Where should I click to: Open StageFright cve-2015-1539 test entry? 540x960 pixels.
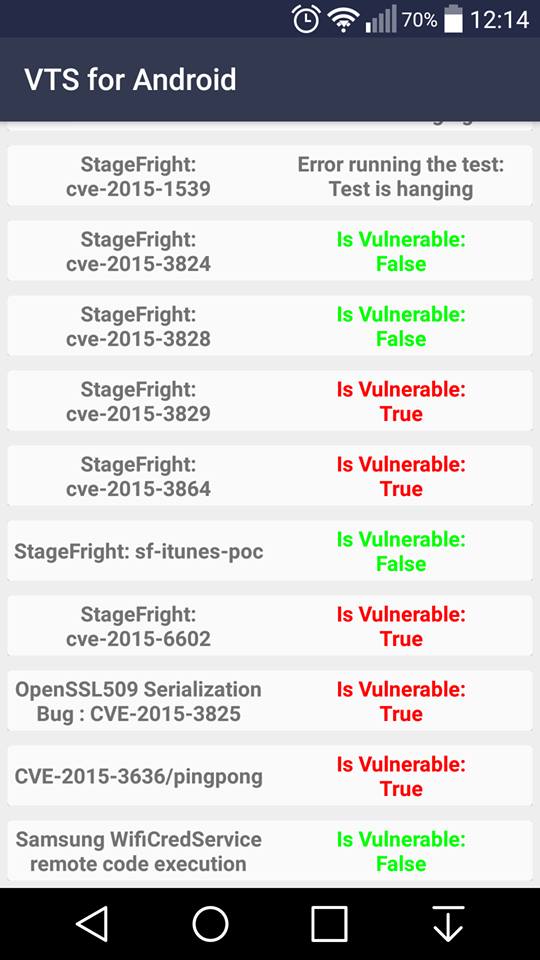[270, 176]
